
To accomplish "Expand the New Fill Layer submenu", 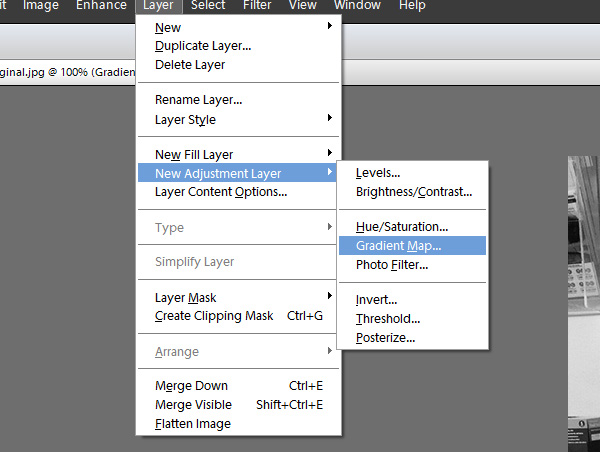I will coord(329,153).
